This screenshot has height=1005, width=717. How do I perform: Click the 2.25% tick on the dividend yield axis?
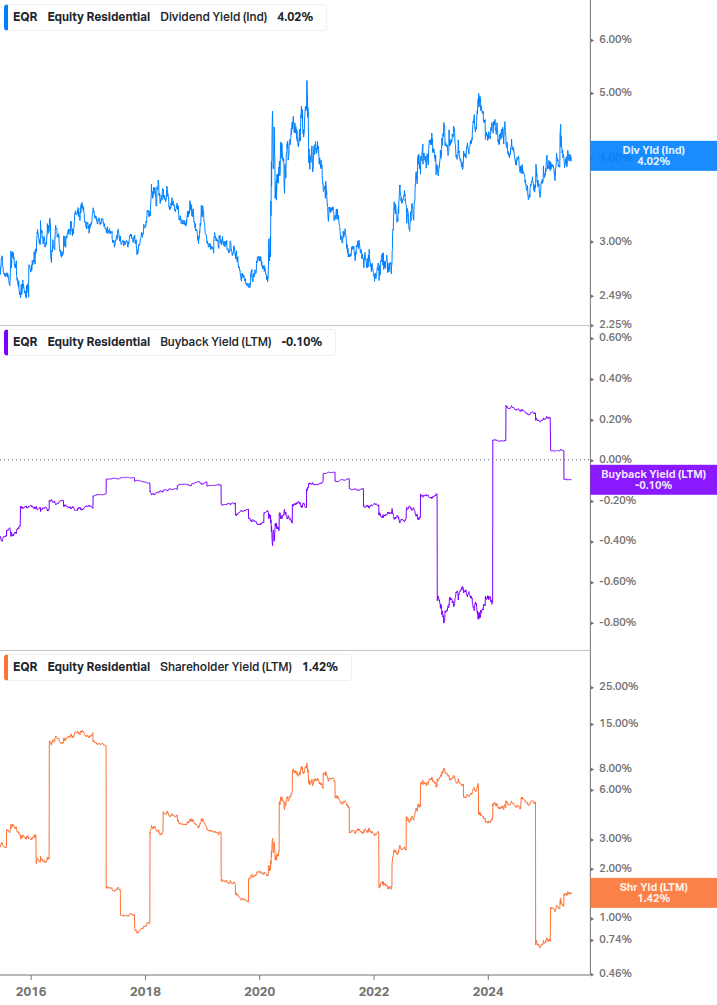[615, 324]
